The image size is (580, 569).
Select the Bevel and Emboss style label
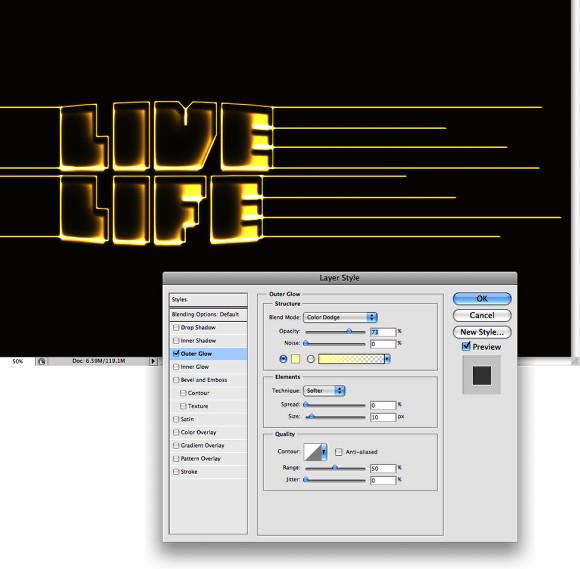click(x=204, y=380)
